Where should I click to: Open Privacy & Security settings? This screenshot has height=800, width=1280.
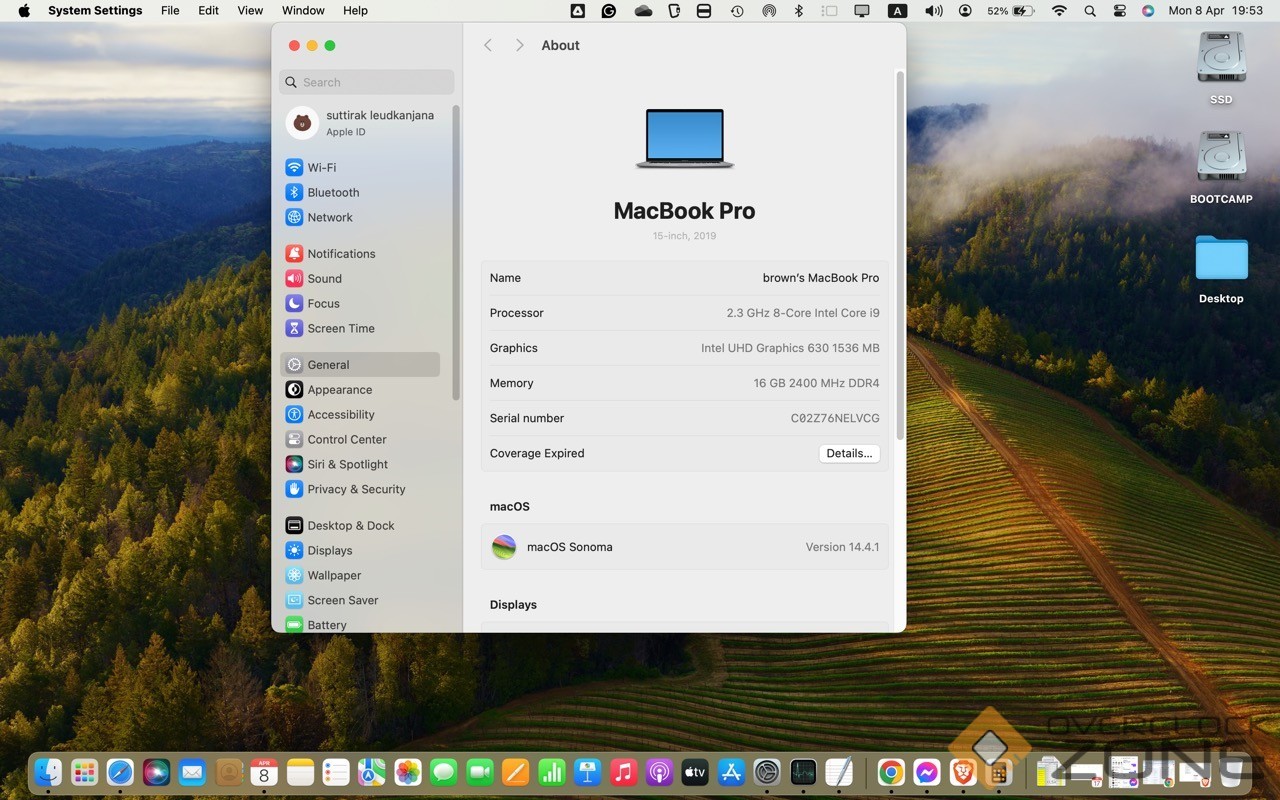tap(355, 490)
